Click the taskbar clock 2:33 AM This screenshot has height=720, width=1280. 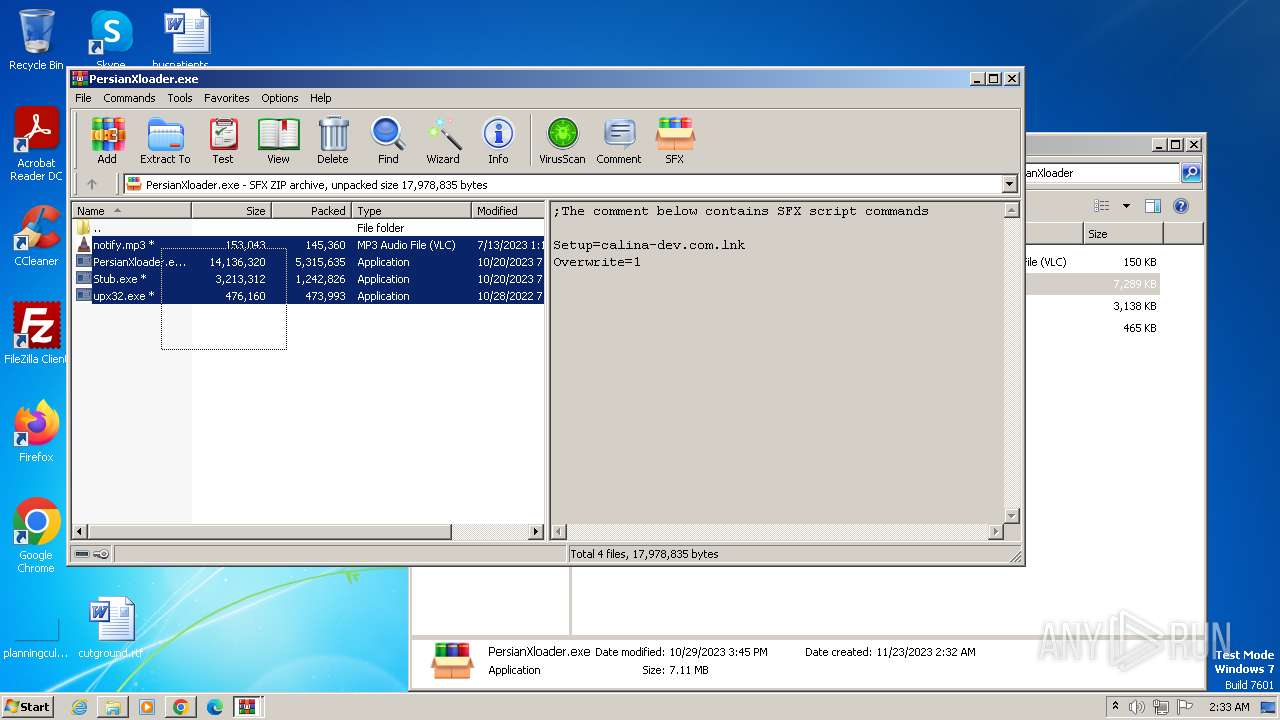(1228, 706)
